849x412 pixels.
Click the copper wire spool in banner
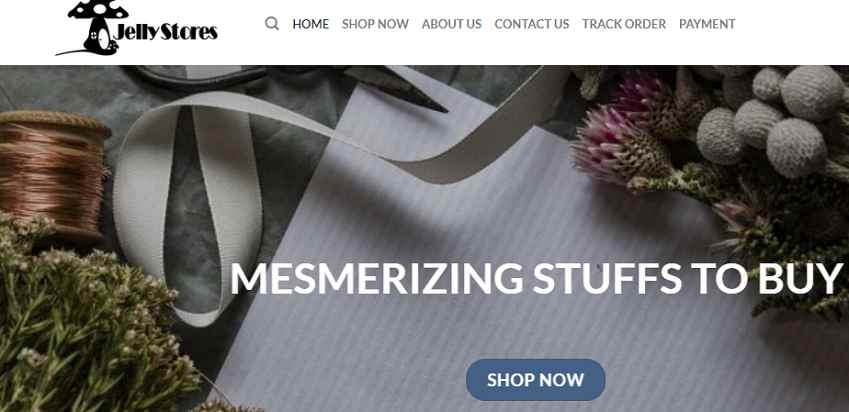[53, 173]
